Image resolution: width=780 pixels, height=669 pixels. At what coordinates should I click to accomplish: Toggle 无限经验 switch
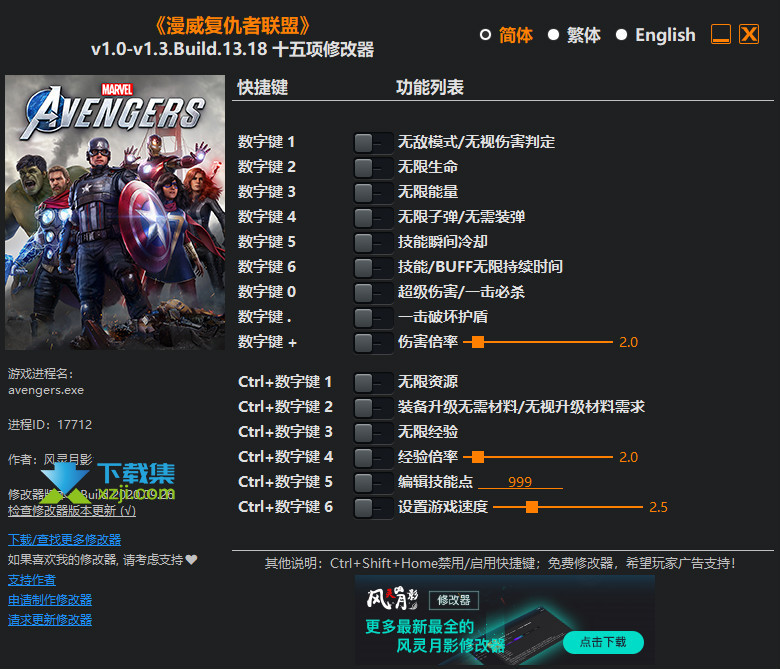pyautogui.click(x=373, y=433)
